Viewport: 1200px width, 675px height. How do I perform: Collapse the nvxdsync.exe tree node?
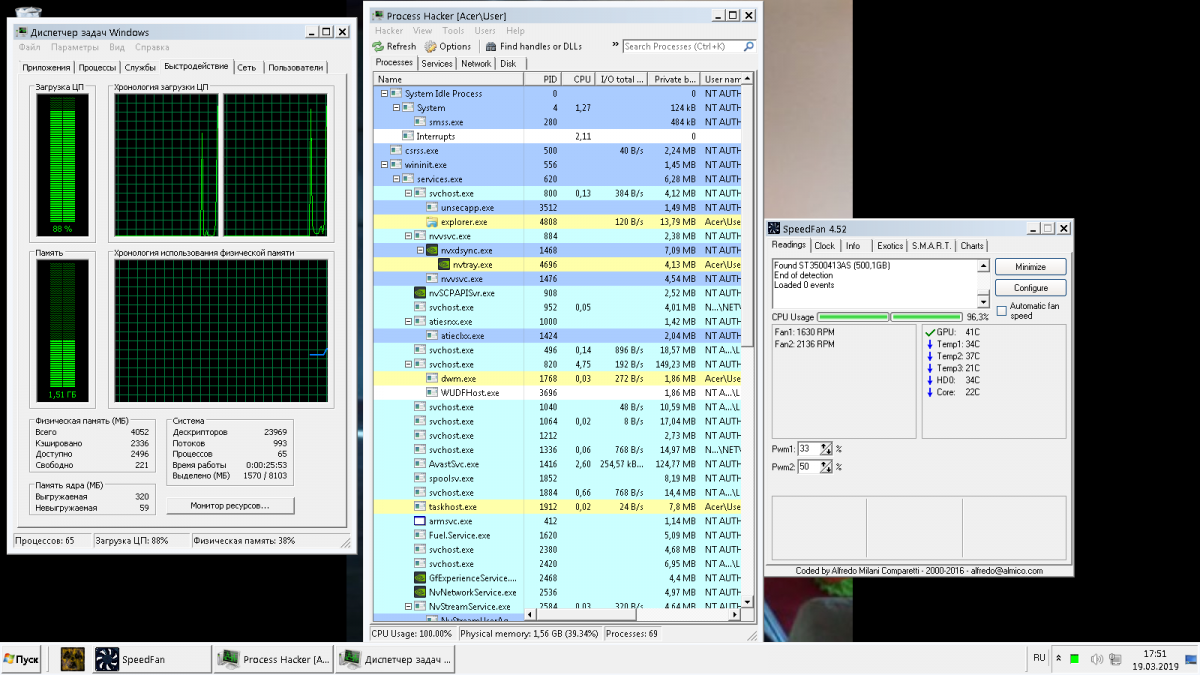[x=420, y=251]
